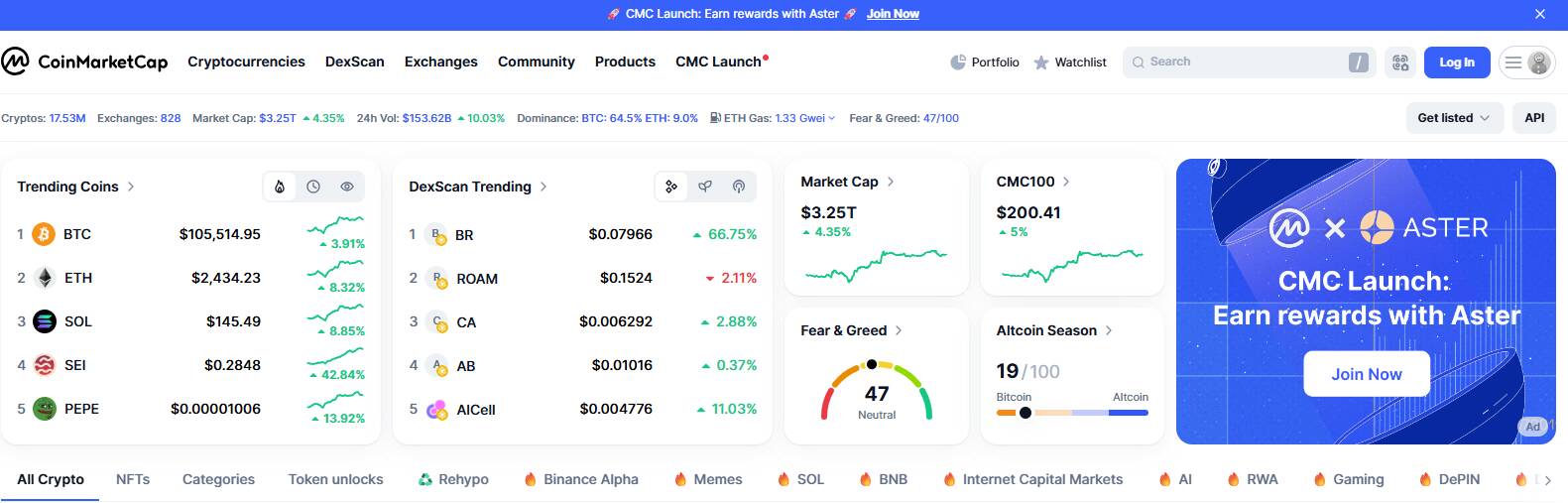The height and width of the screenshot is (503, 1568).
Task: Switch Trending Coins to most visited (eye)
Action: click(x=347, y=187)
